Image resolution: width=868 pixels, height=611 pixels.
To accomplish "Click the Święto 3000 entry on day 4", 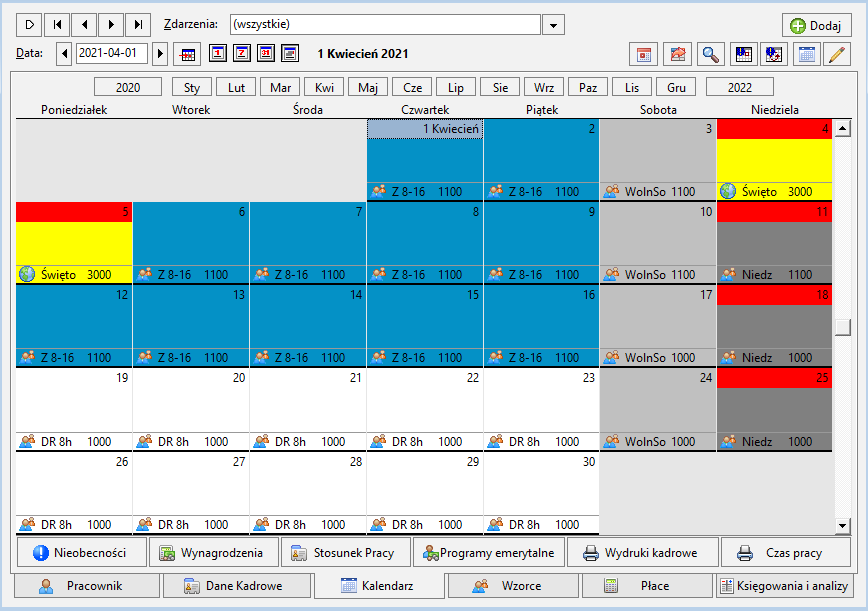I will point(774,191).
